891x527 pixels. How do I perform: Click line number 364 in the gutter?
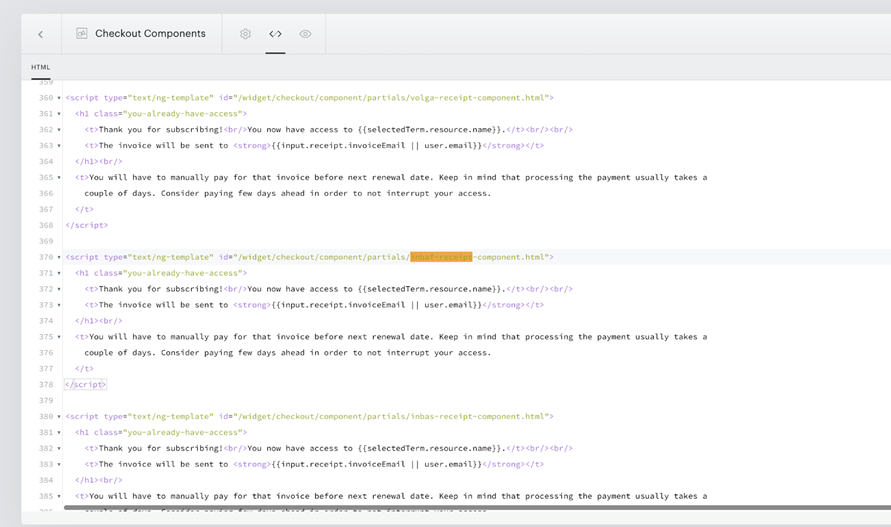(45, 161)
